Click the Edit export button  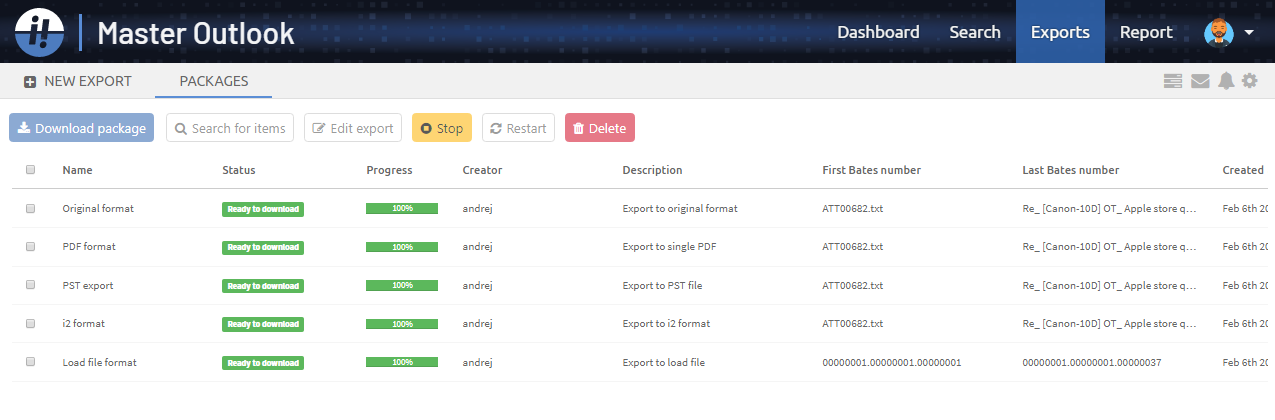click(353, 128)
